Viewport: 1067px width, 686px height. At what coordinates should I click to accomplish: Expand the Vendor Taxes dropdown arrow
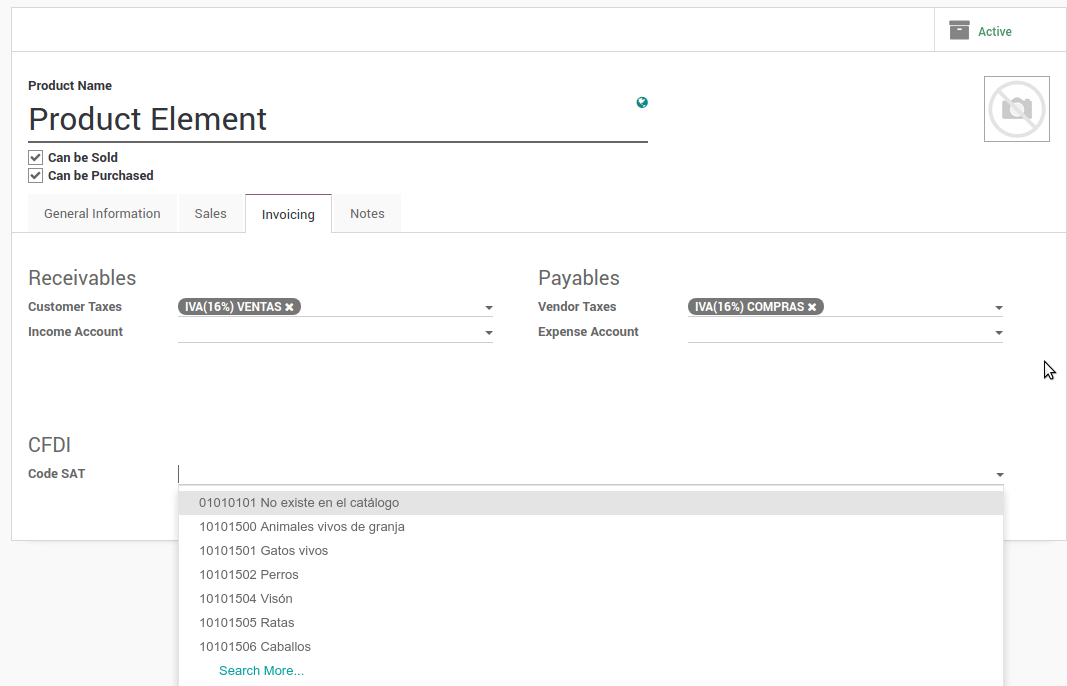(x=998, y=308)
